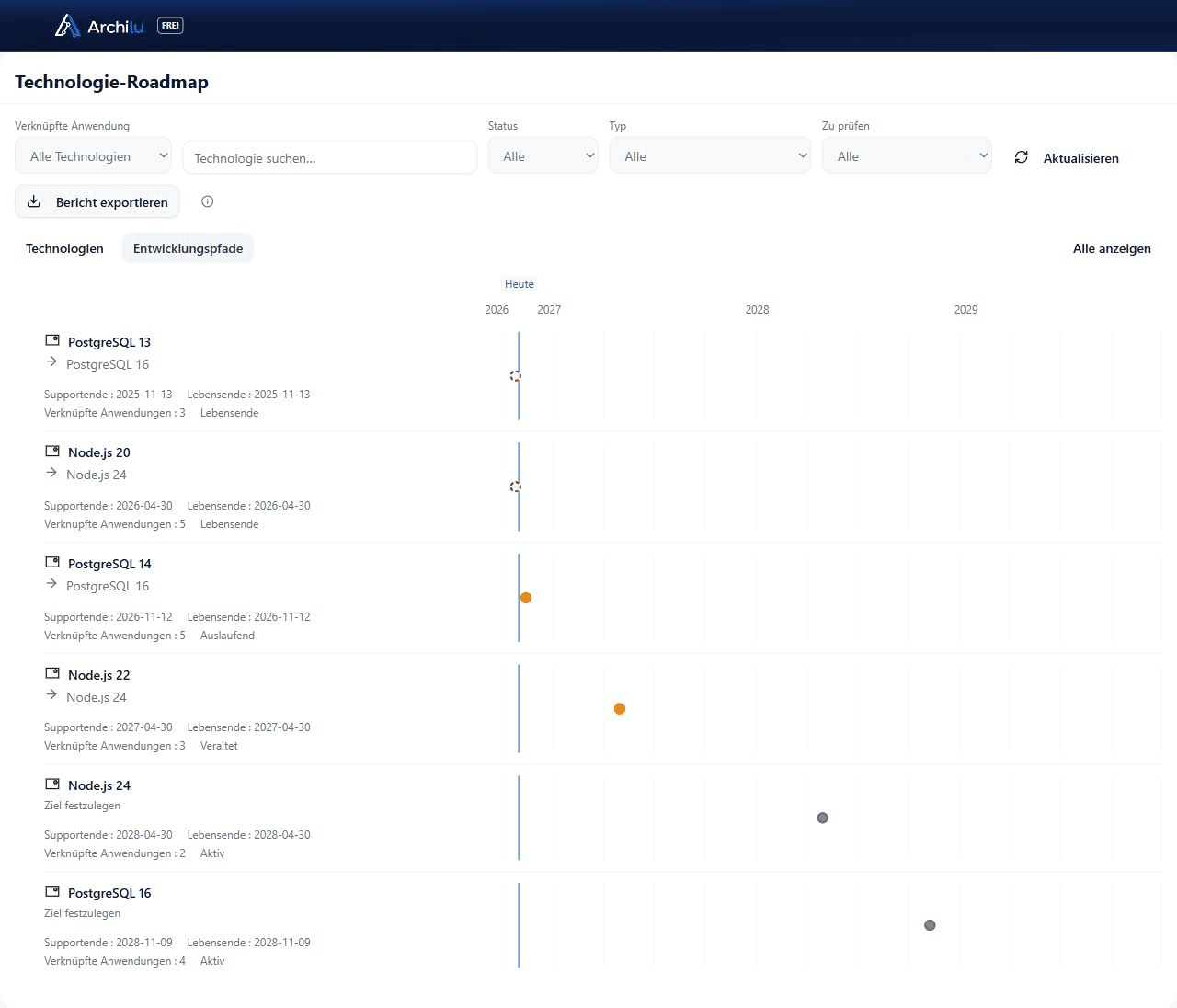Click the 2028 year label
Screen dimensions: 1177x1008
click(757, 310)
